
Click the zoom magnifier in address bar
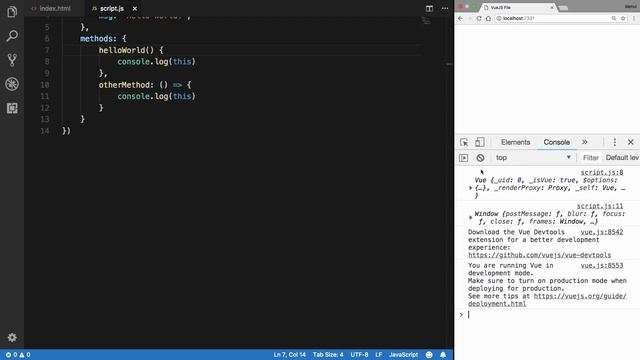[x=613, y=18]
